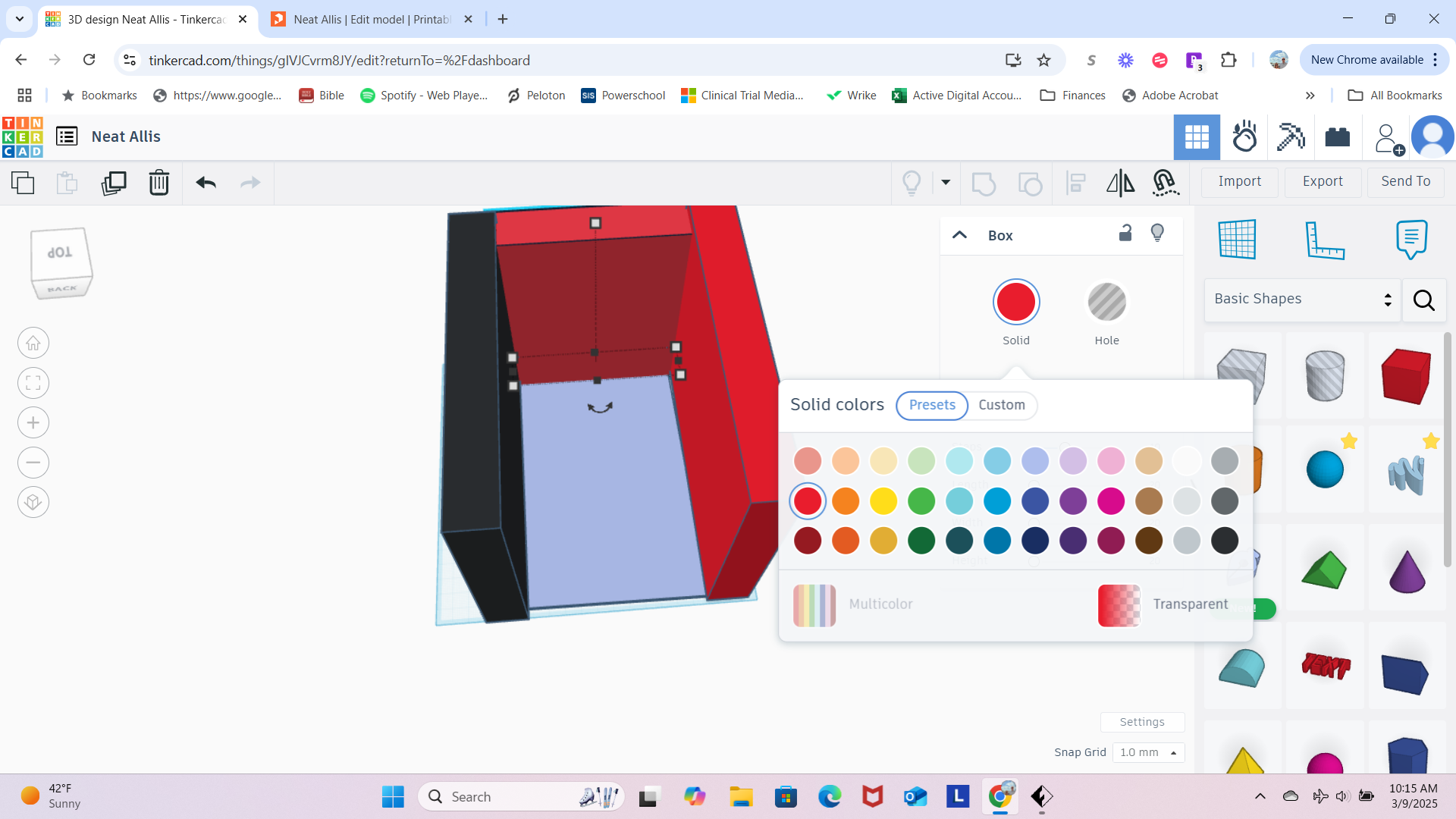Click the Send To button
This screenshot has width=1456, height=819.
(1405, 182)
